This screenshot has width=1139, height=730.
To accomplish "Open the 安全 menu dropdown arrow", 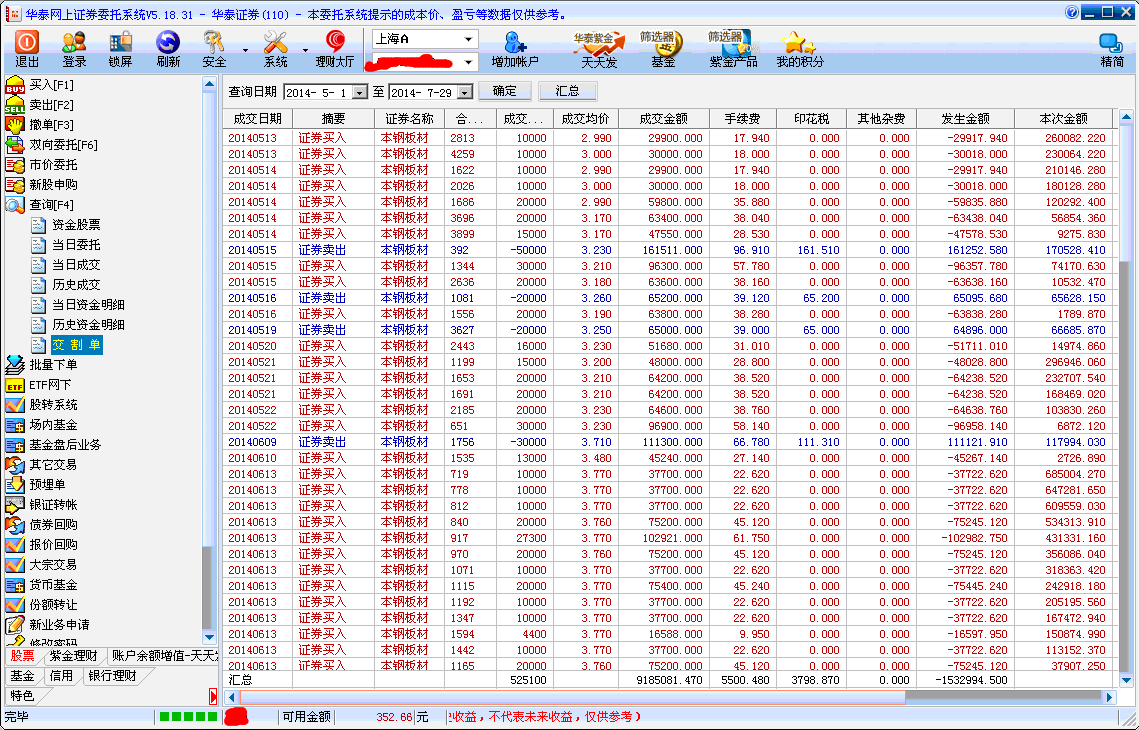I will click(245, 49).
